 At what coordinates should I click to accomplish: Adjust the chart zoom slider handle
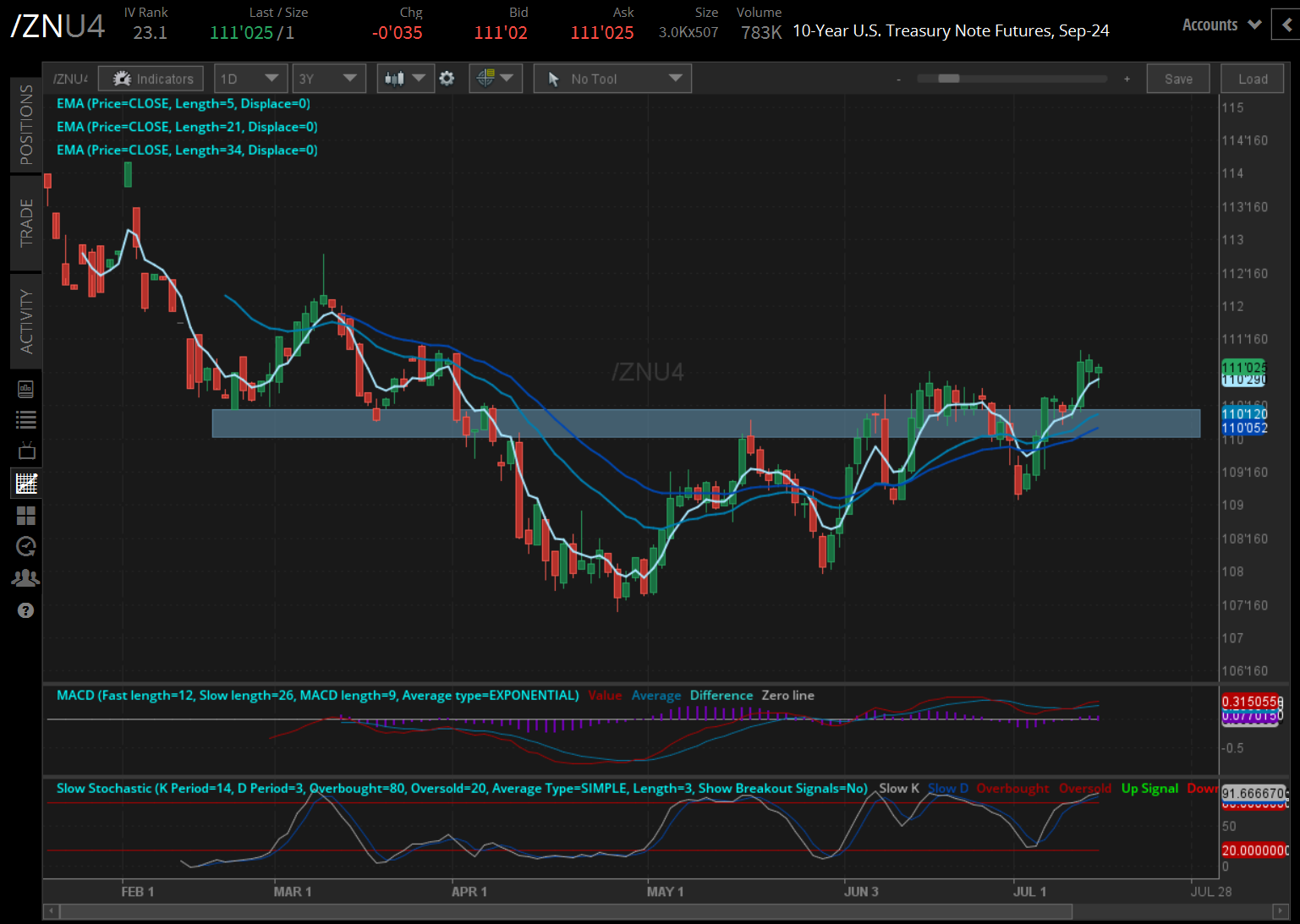(949, 79)
